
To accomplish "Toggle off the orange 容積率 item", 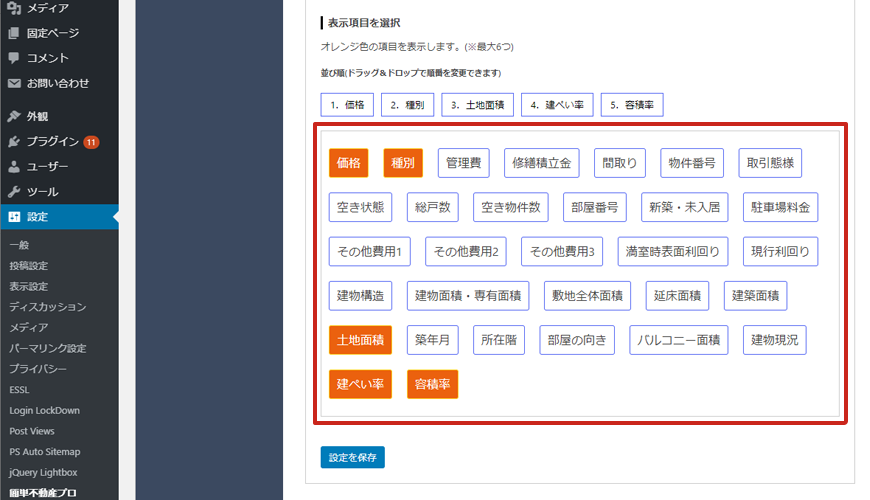I will tap(432, 385).
